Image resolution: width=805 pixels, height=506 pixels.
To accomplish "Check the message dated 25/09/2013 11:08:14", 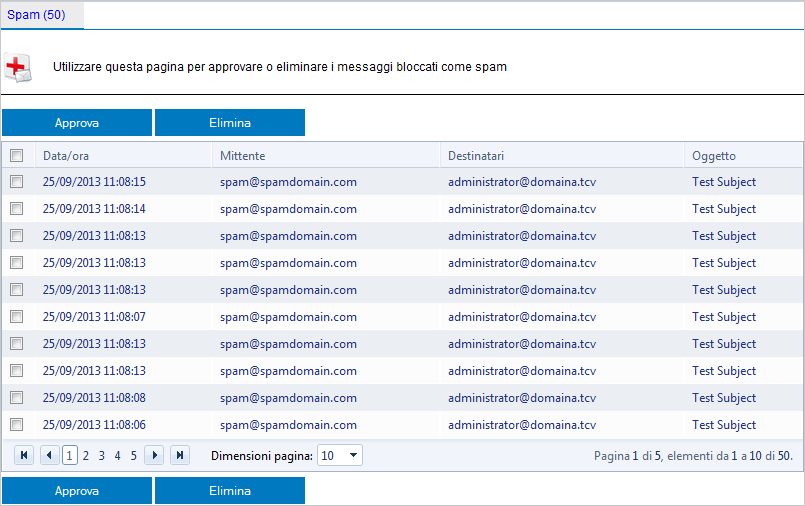I will pos(16,208).
